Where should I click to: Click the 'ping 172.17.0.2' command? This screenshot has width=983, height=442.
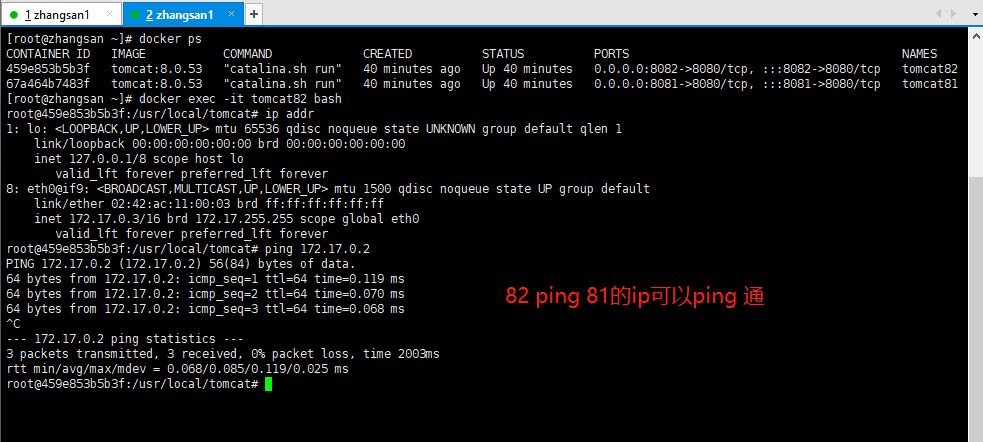[317, 249]
